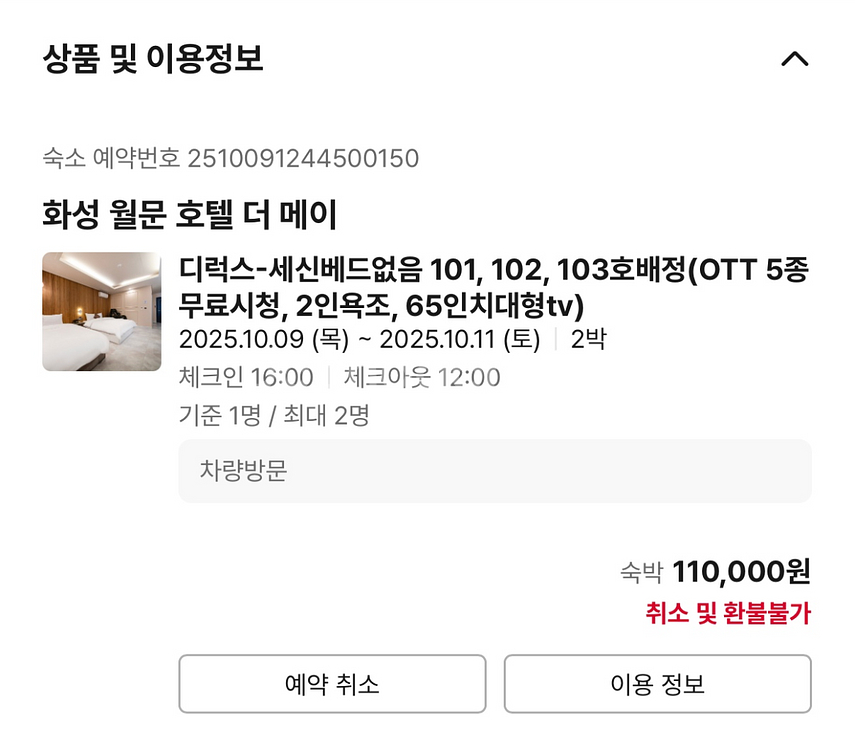Click the 110,000원 price amount
This screenshot has height=750, width=855.
point(741,572)
